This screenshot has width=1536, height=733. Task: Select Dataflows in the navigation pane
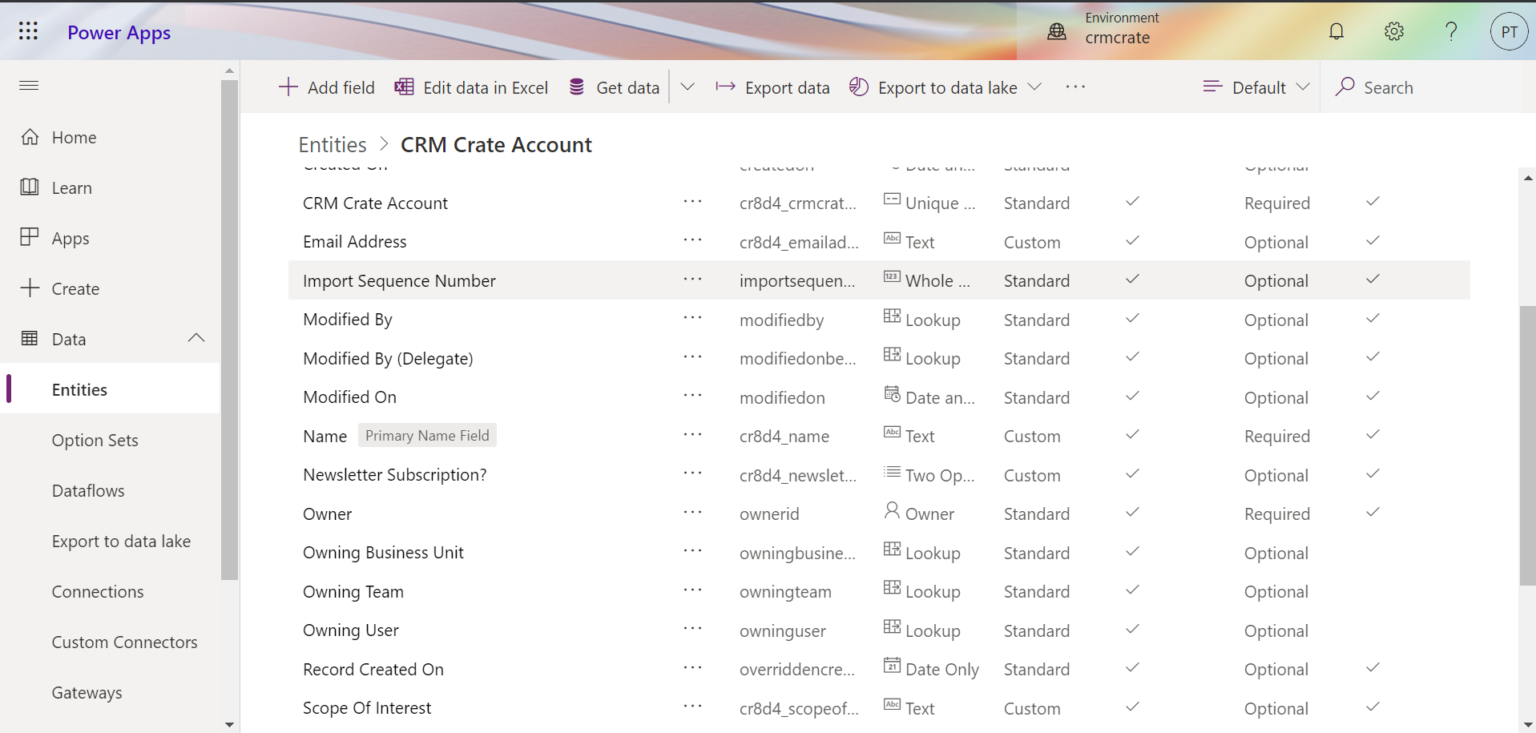pyautogui.click(x=88, y=490)
